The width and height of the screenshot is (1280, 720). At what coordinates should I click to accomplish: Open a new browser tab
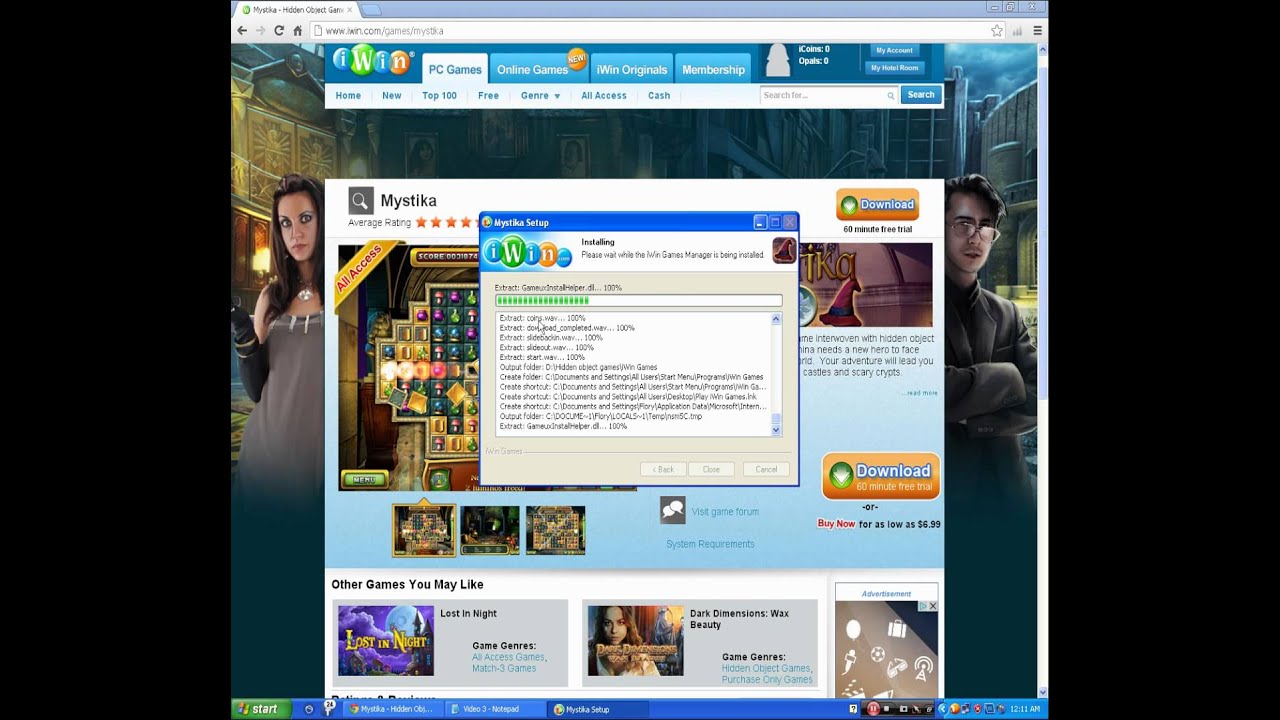370,10
